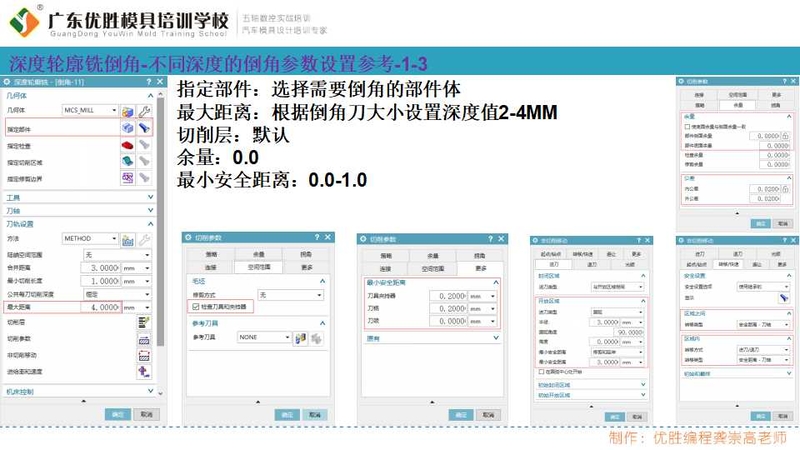Open the 切削层 cut levels icon
Image resolution: width=800 pixels, height=450 pixels.
[x=144, y=322]
